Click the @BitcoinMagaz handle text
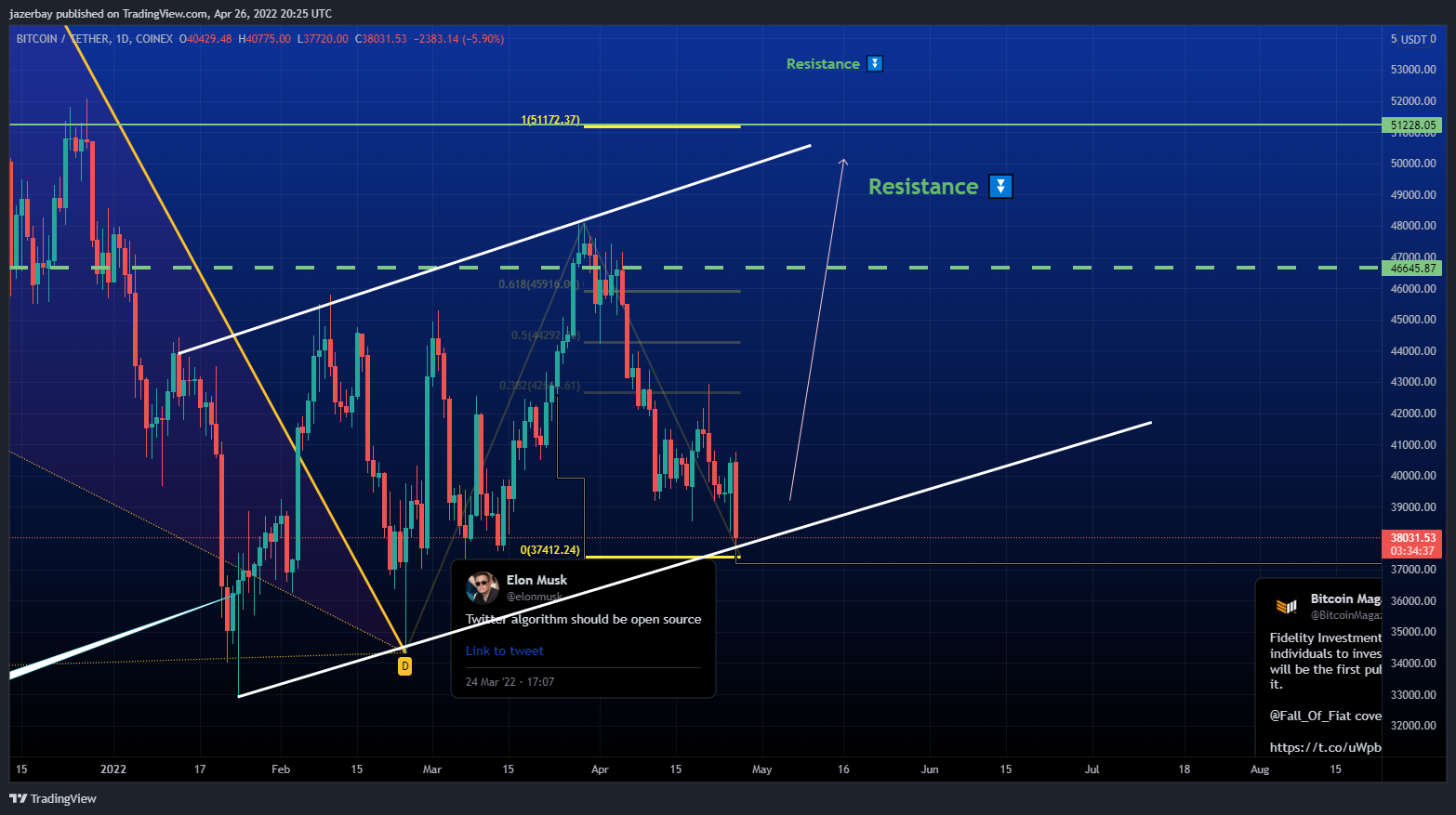Screen dimensions: 1456x815 click(x=1346, y=615)
